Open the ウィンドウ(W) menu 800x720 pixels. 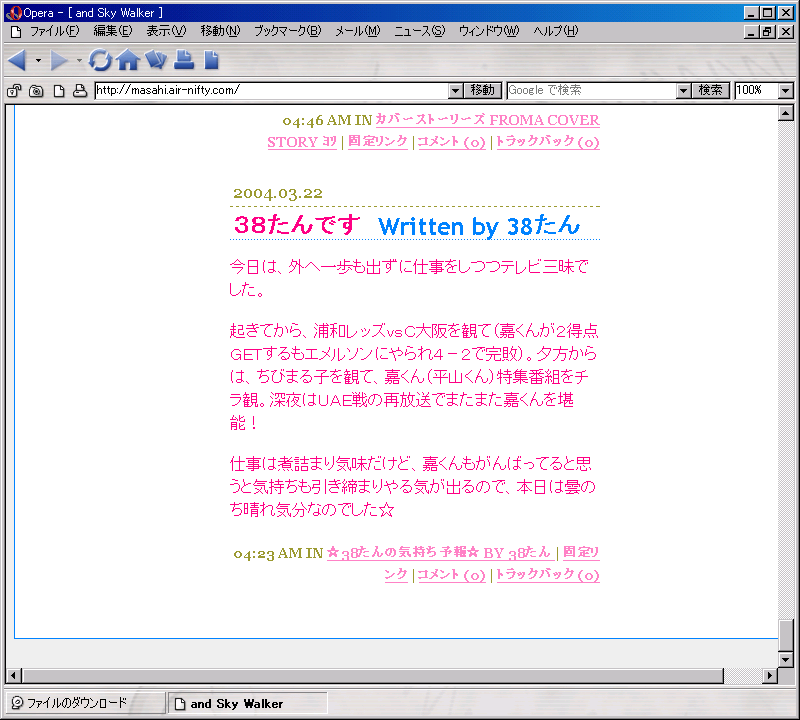(x=489, y=31)
